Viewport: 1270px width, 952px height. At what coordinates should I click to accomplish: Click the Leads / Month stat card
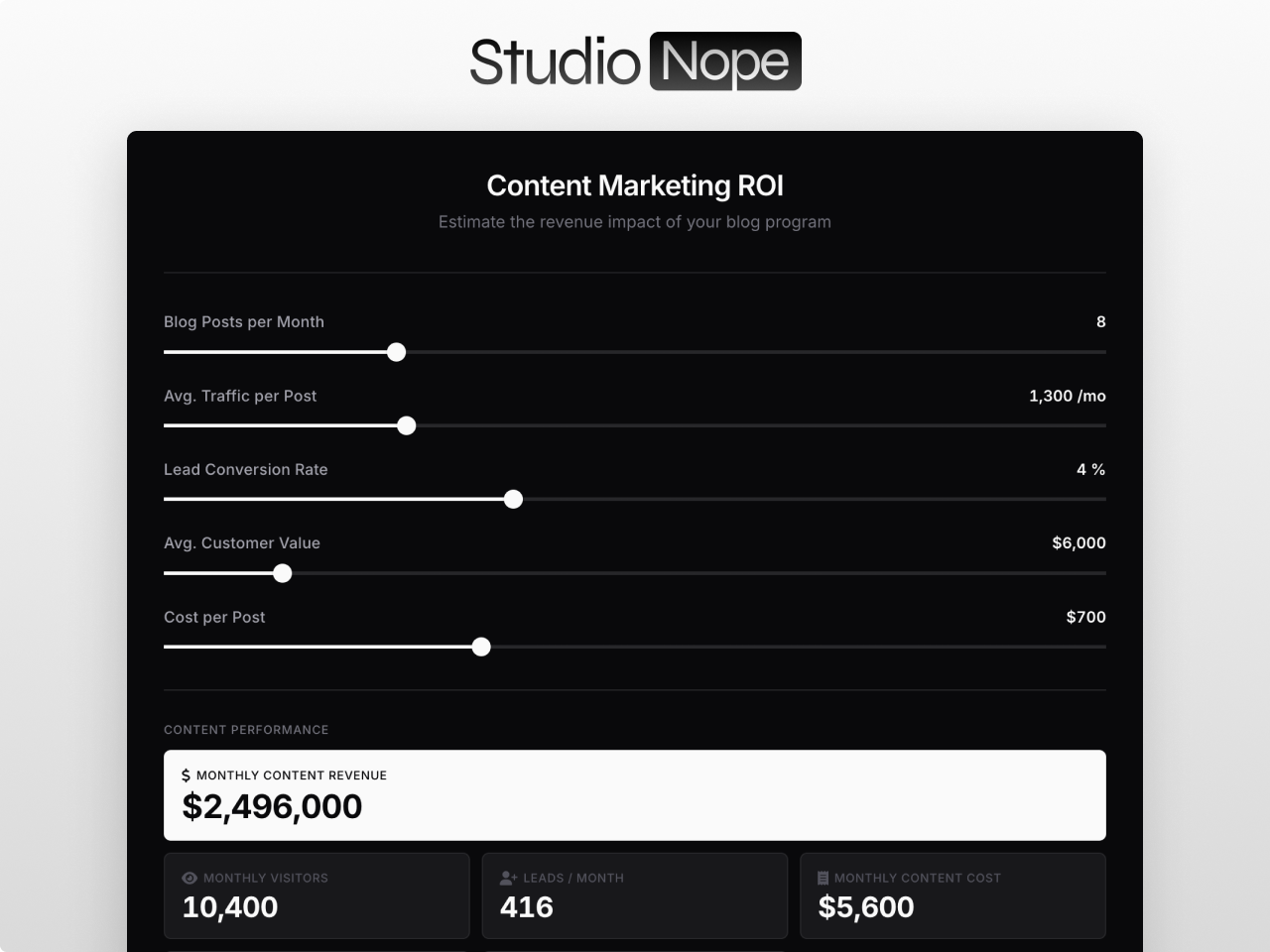click(635, 895)
